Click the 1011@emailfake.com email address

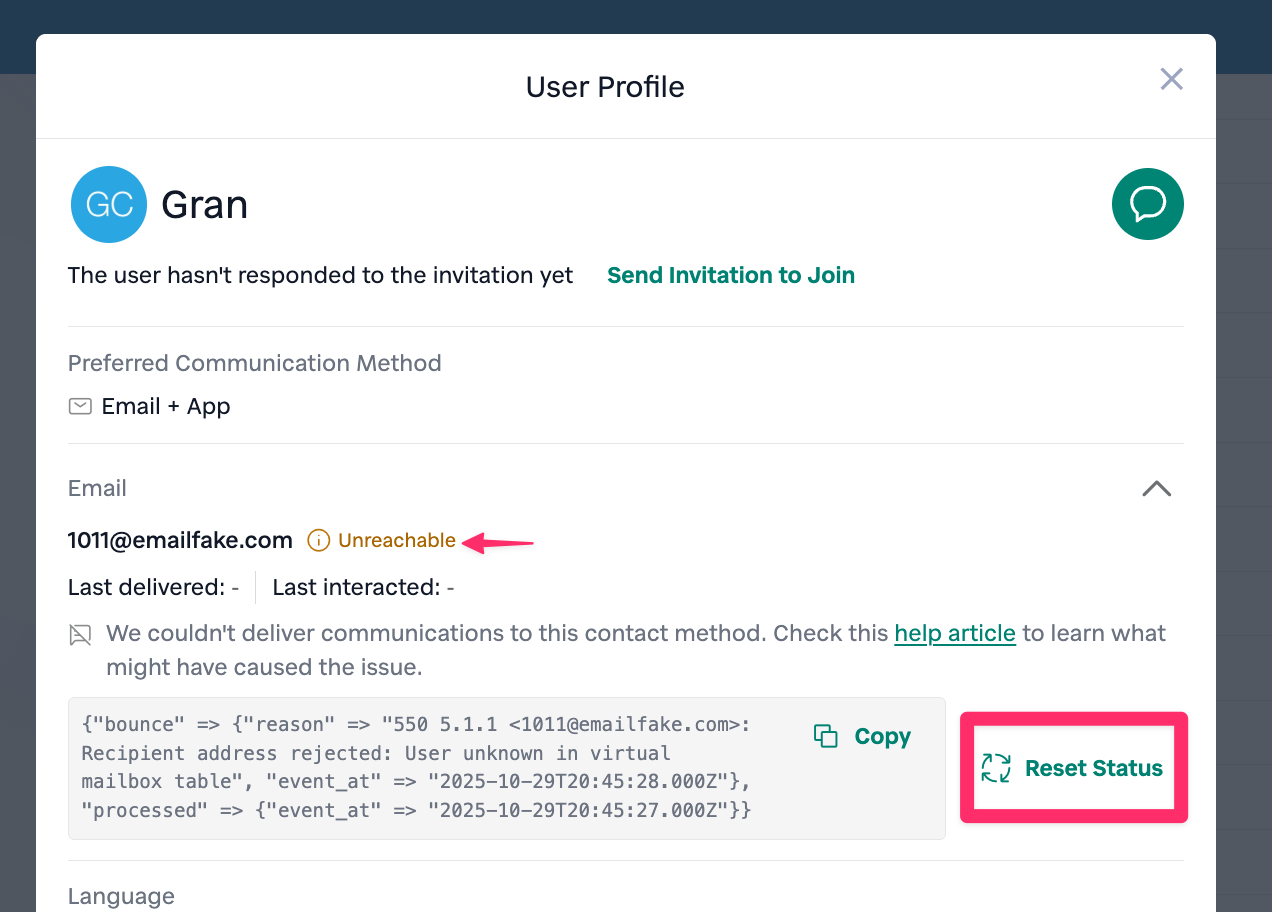pyautogui.click(x=180, y=541)
